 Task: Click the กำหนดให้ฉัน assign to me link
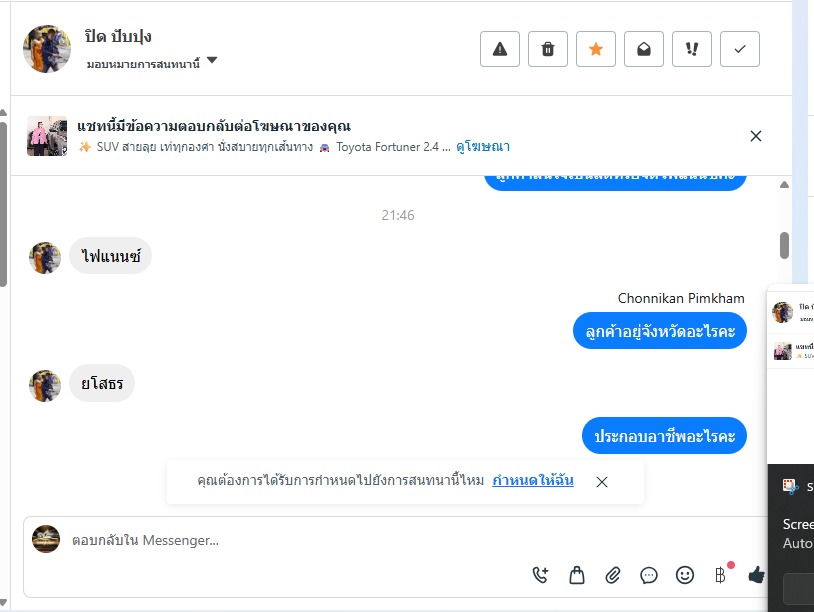[533, 480]
